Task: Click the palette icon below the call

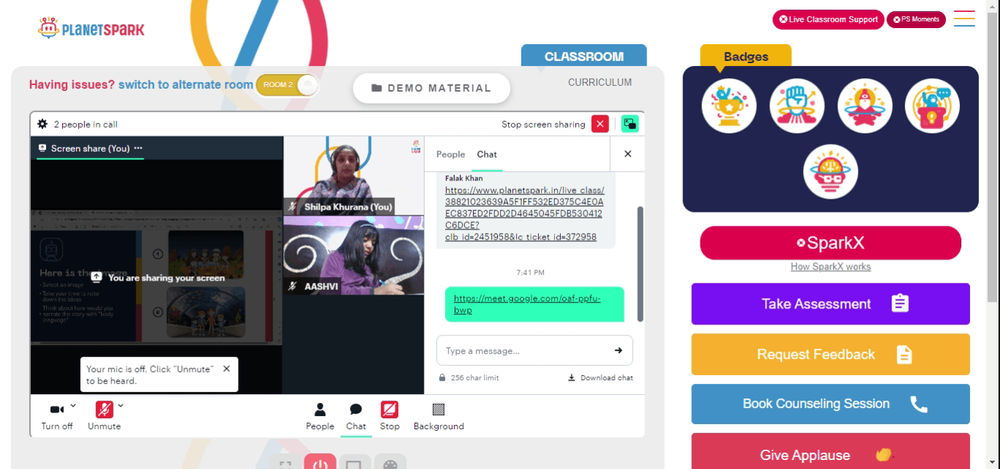Action: coord(390,464)
